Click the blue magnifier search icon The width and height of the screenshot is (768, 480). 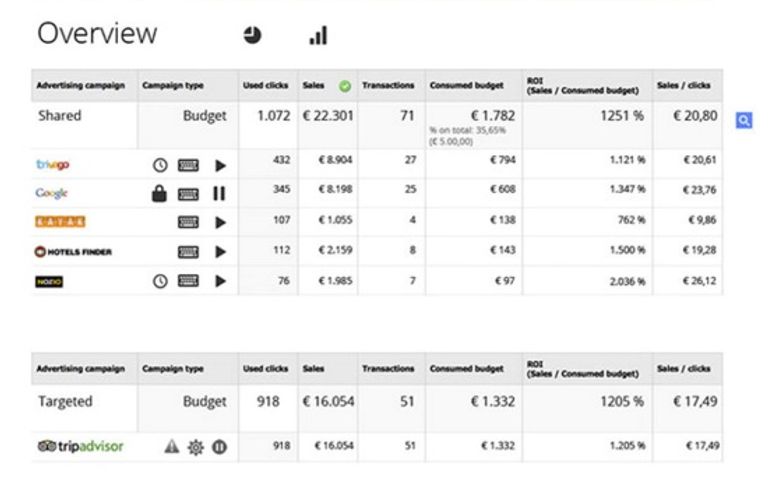point(744,120)
